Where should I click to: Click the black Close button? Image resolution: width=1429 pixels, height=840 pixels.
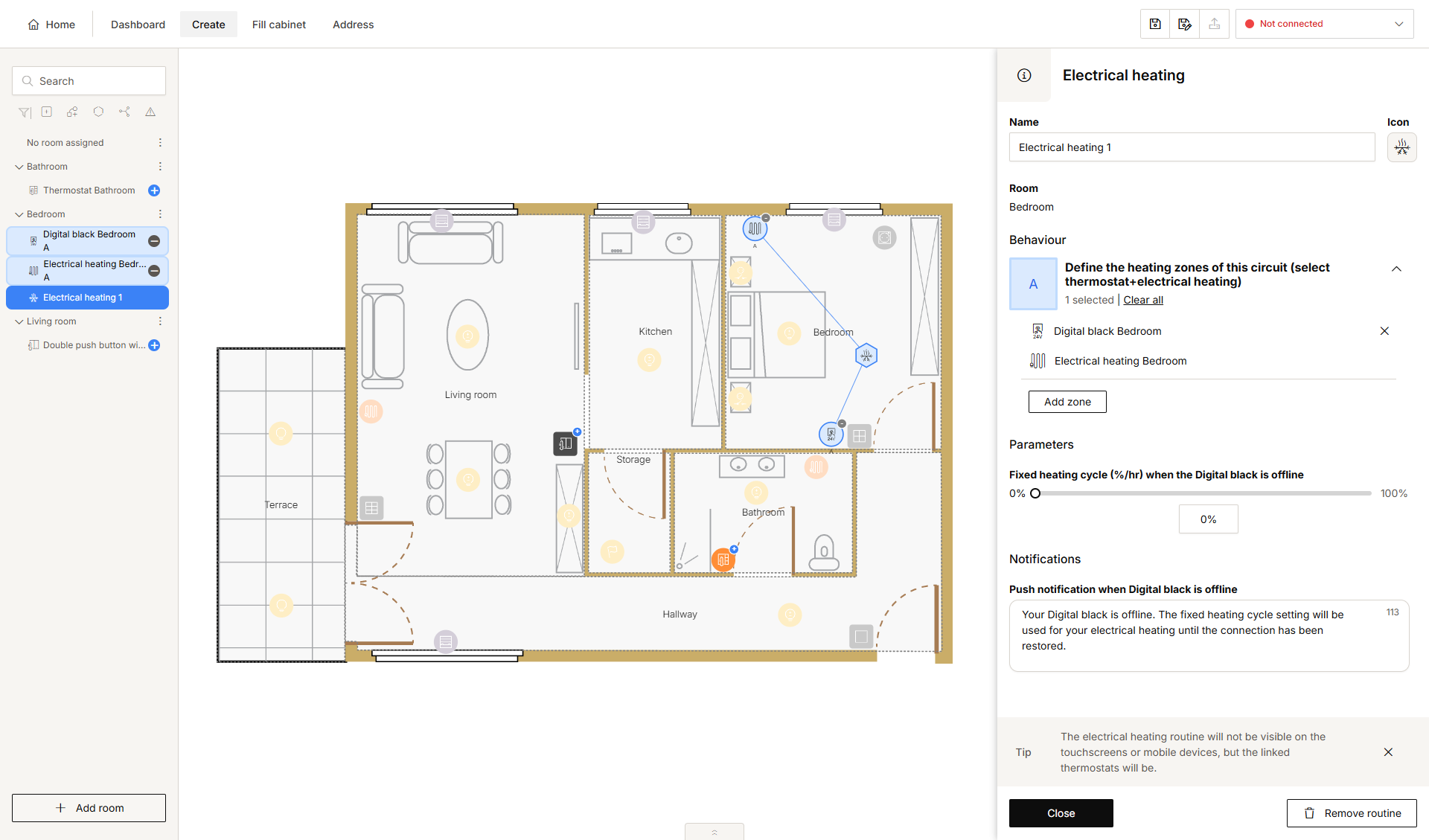1061,813
